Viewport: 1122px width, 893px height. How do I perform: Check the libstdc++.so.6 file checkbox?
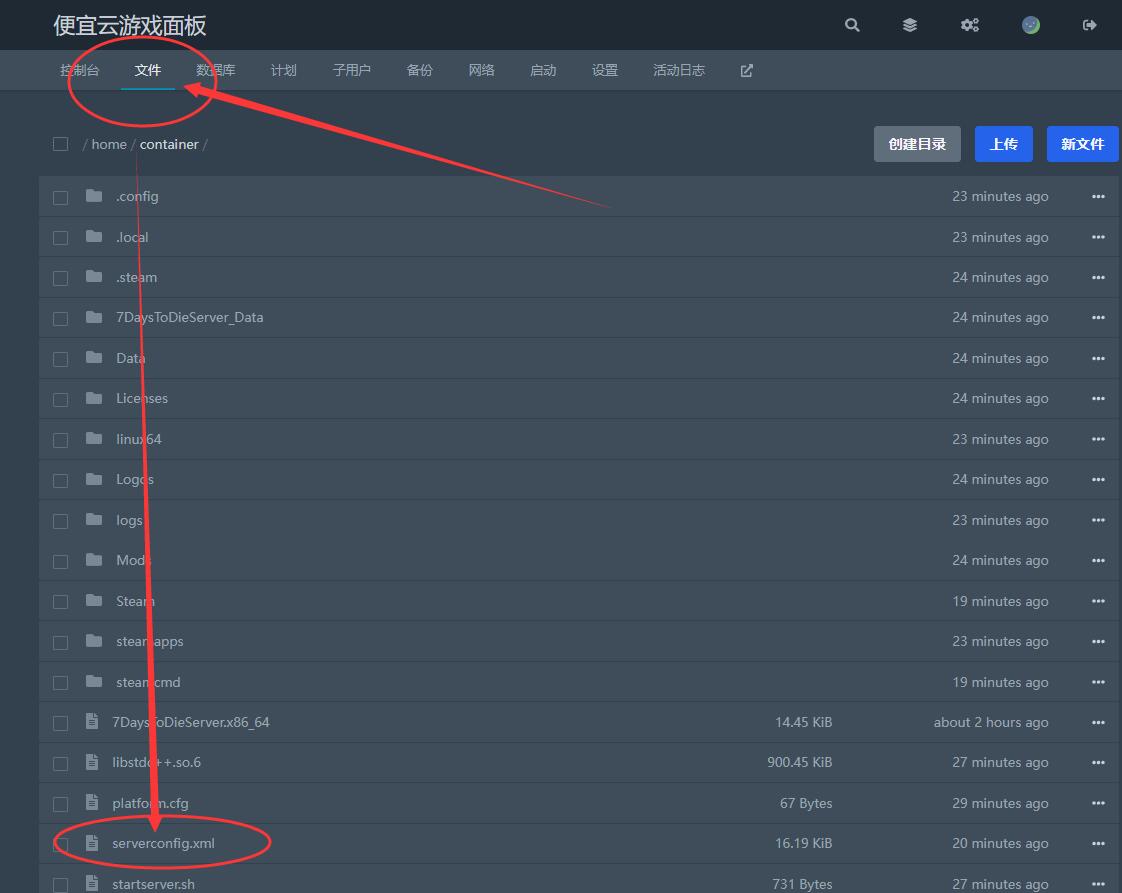point(61,763)
